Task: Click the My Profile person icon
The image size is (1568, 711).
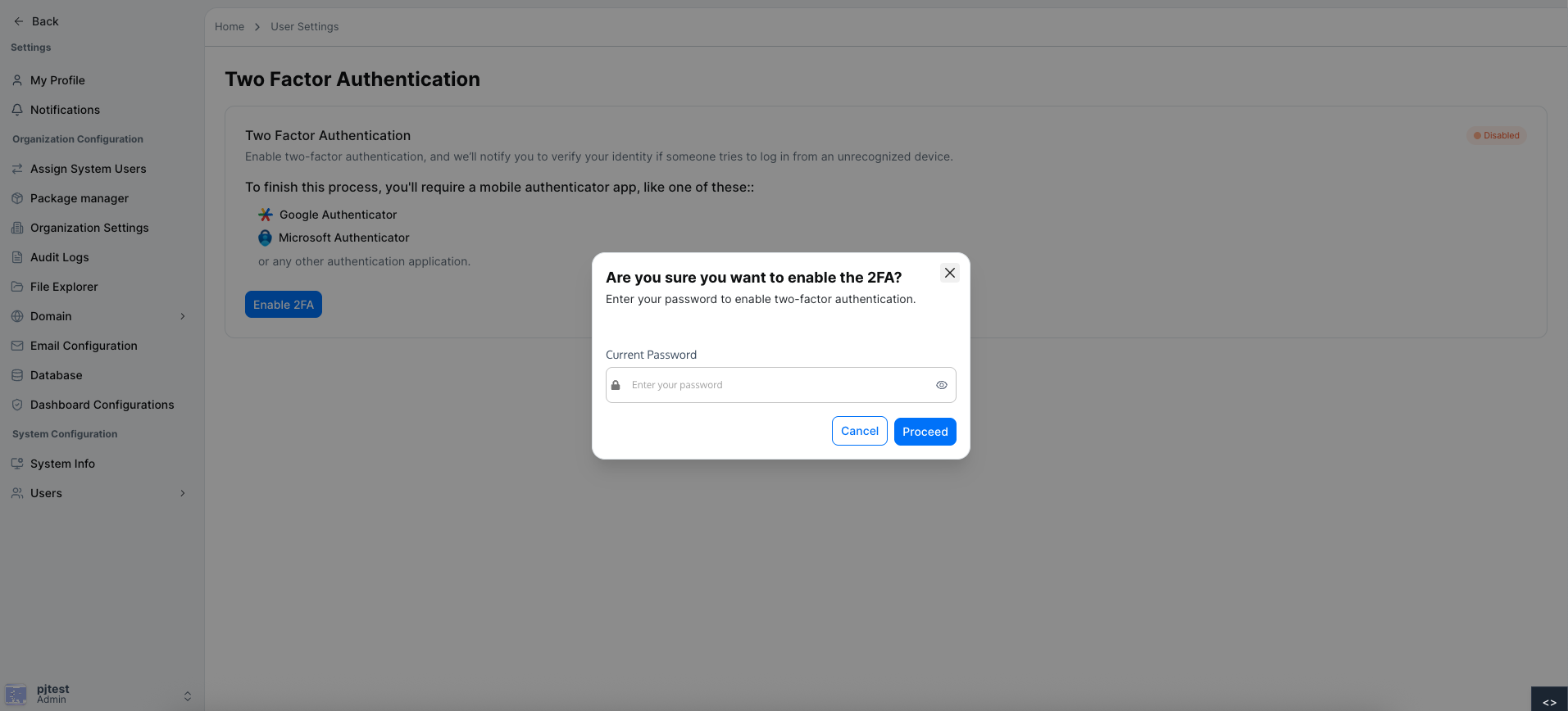Action: point(17,80)
